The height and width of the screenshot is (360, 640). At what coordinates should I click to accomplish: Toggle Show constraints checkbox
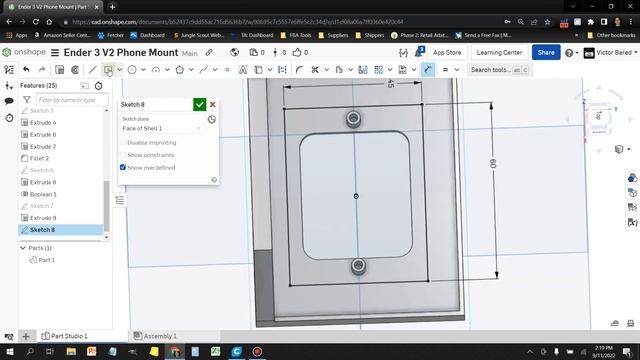[x=123, y=155]
